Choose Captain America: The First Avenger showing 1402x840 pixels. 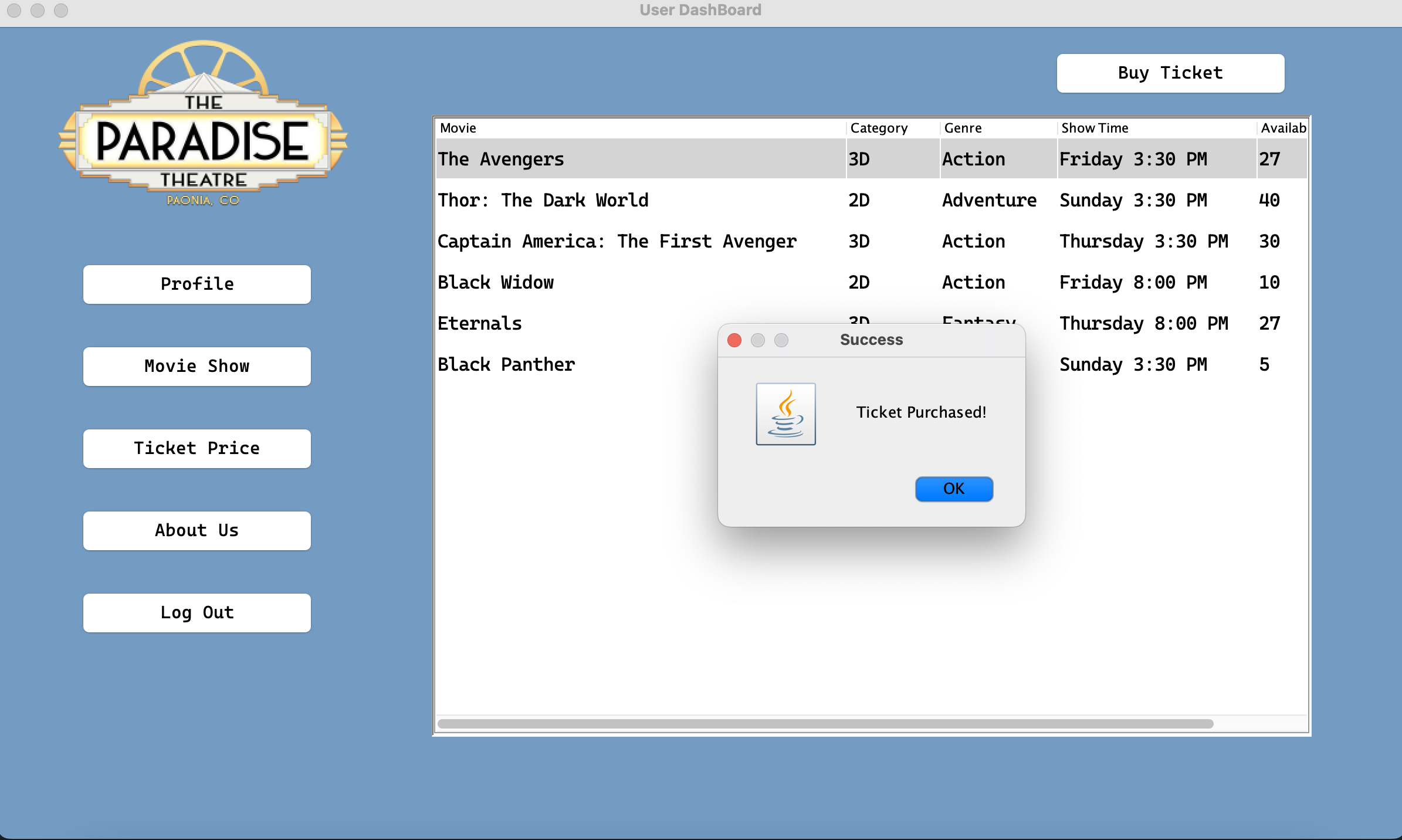tap(617, 241)
